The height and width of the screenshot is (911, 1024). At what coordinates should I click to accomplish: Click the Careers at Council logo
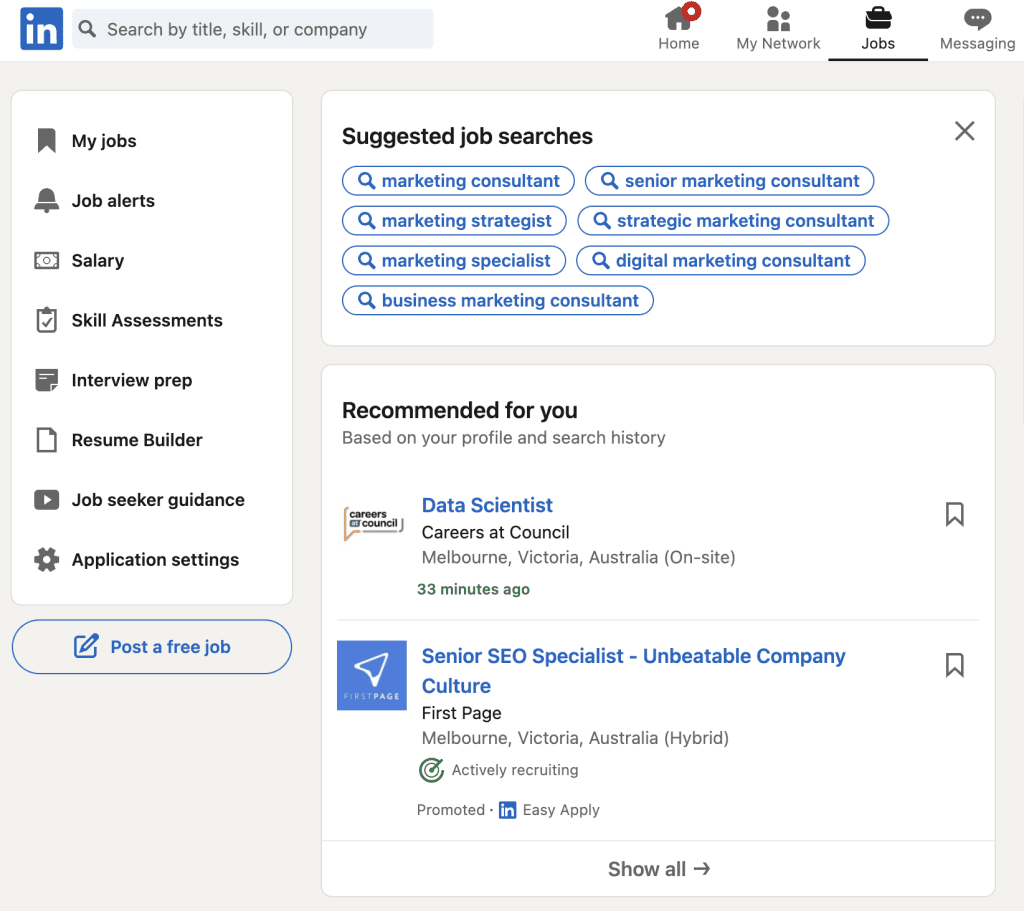pyautogui.click(x=374, y=523)
